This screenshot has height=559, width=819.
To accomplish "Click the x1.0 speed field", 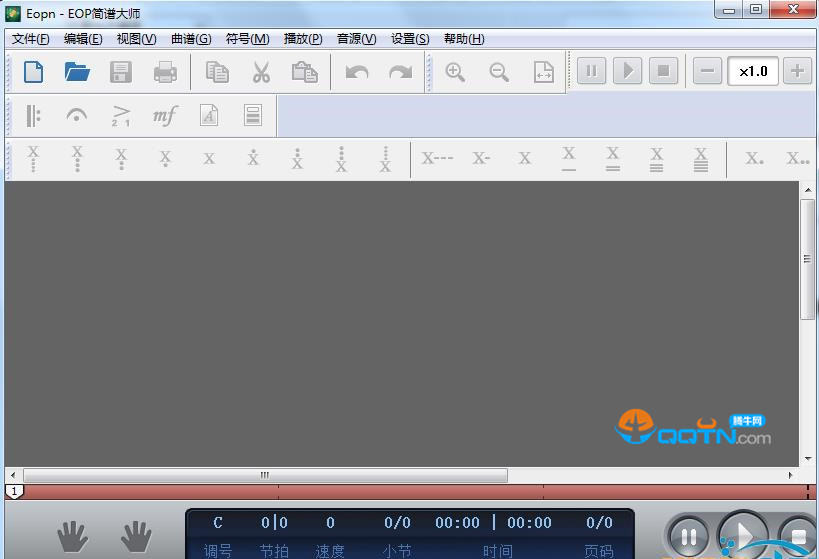I will tap(753, 71).
